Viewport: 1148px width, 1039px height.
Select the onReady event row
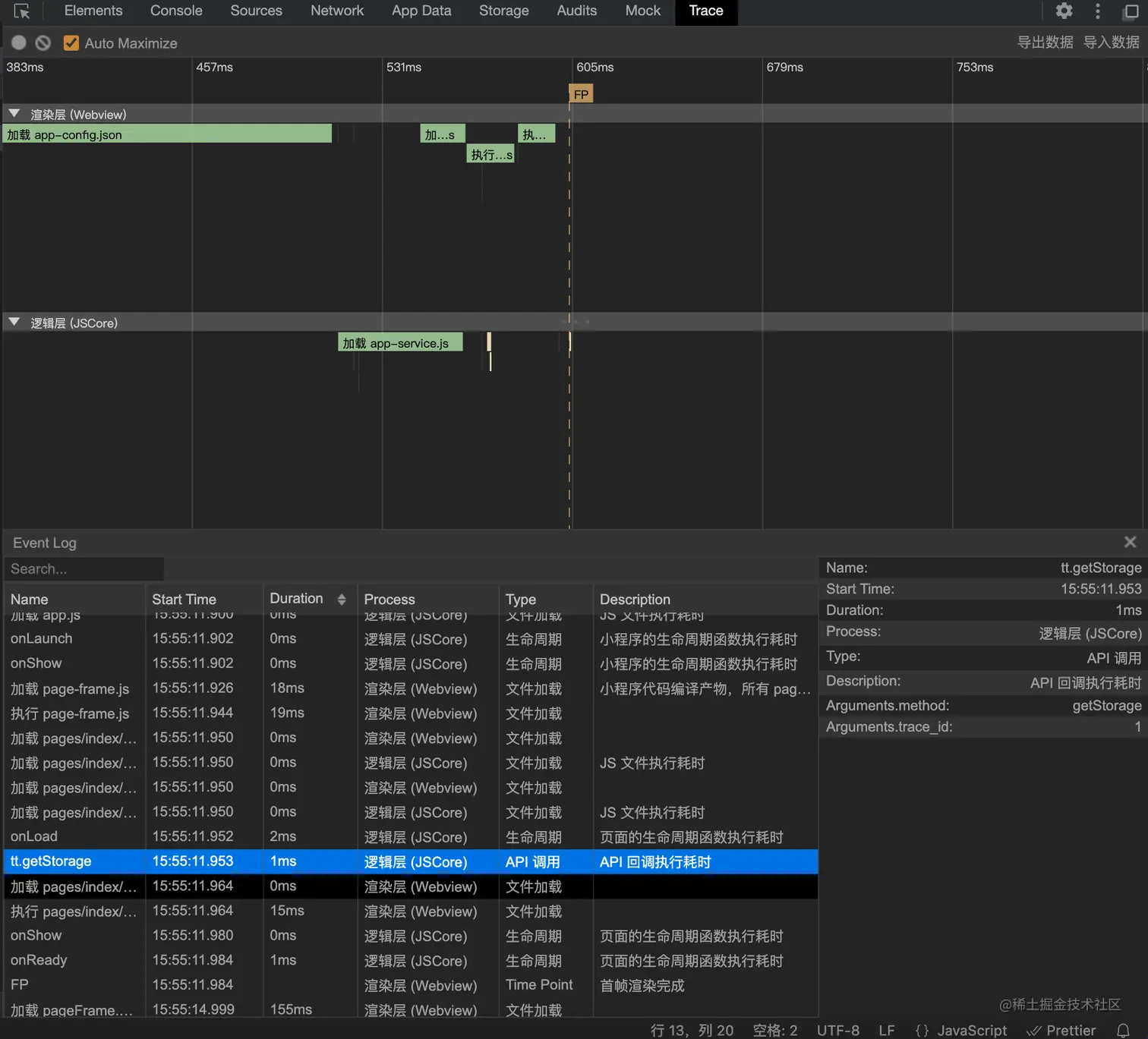(x=411, y=960)
